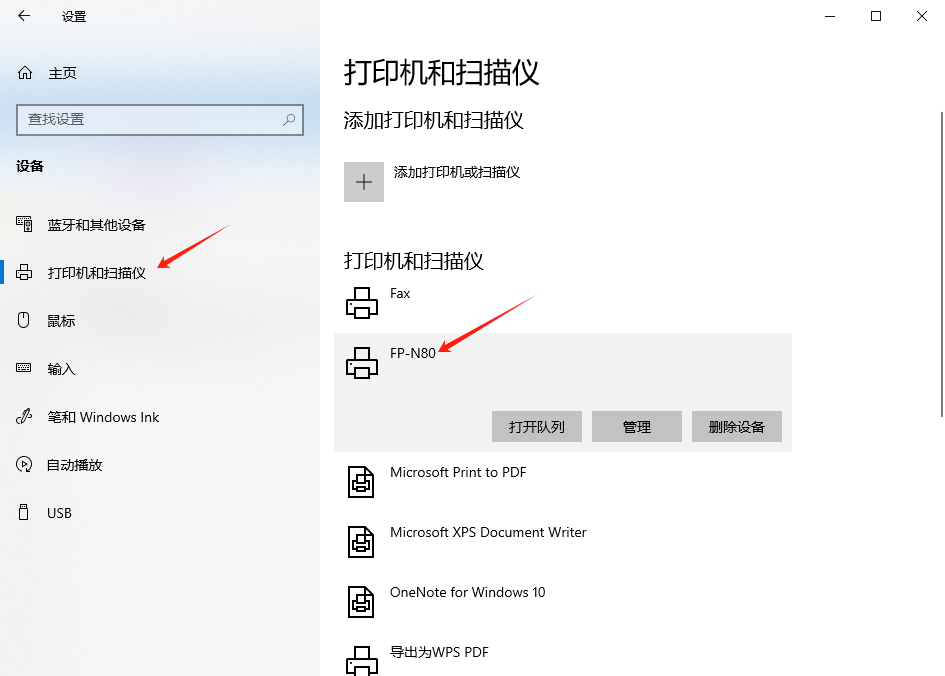Go back with the arrow icon
945x676 pixels.
24,16
